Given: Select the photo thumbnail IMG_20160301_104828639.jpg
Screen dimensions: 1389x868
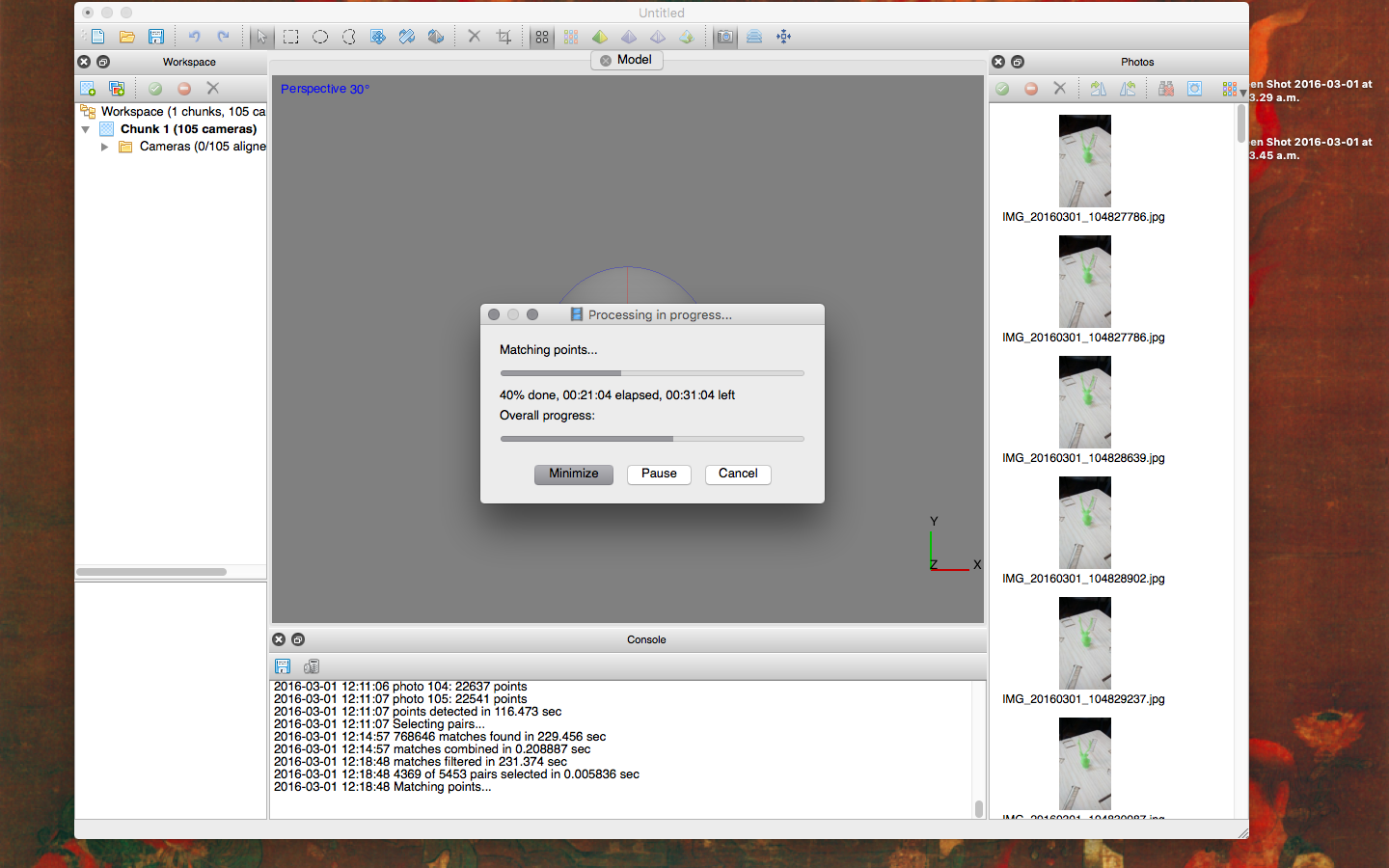Looking at the screenshot, I should point(1084,402).
